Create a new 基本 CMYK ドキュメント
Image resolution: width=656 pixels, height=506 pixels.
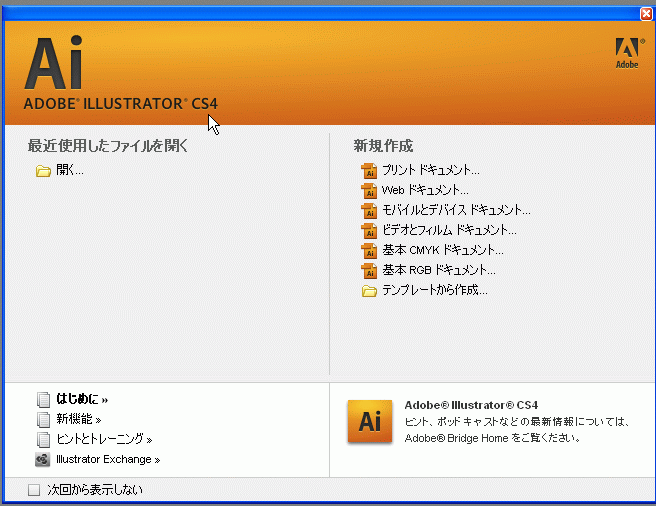tap(443, 250)
